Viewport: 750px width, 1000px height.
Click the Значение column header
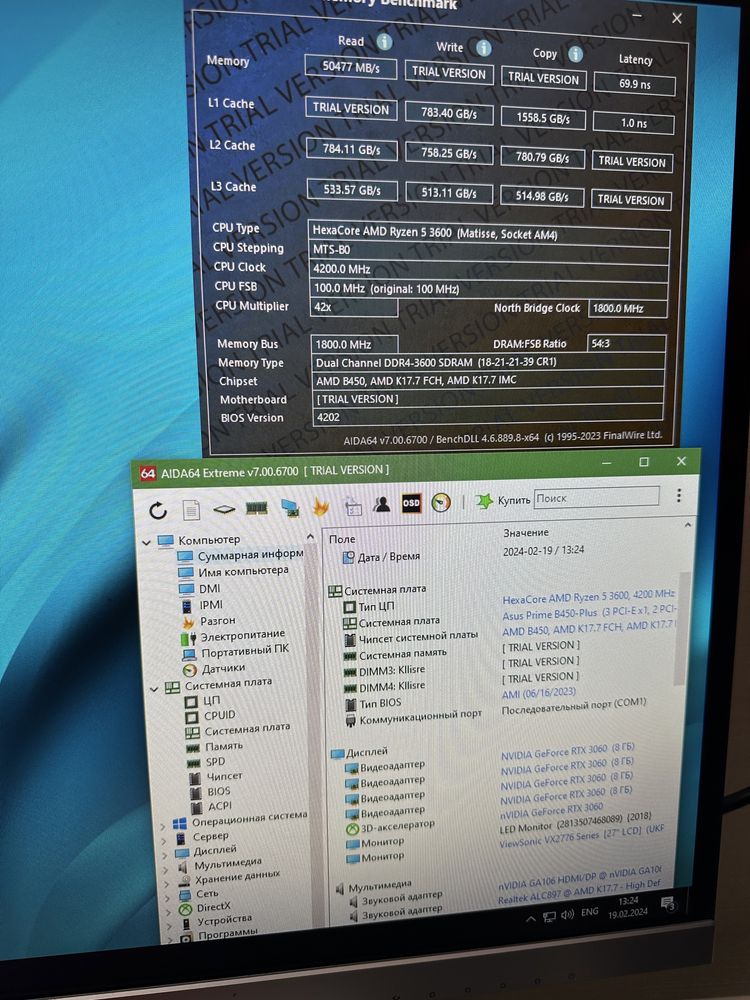[x=526, y=533]
